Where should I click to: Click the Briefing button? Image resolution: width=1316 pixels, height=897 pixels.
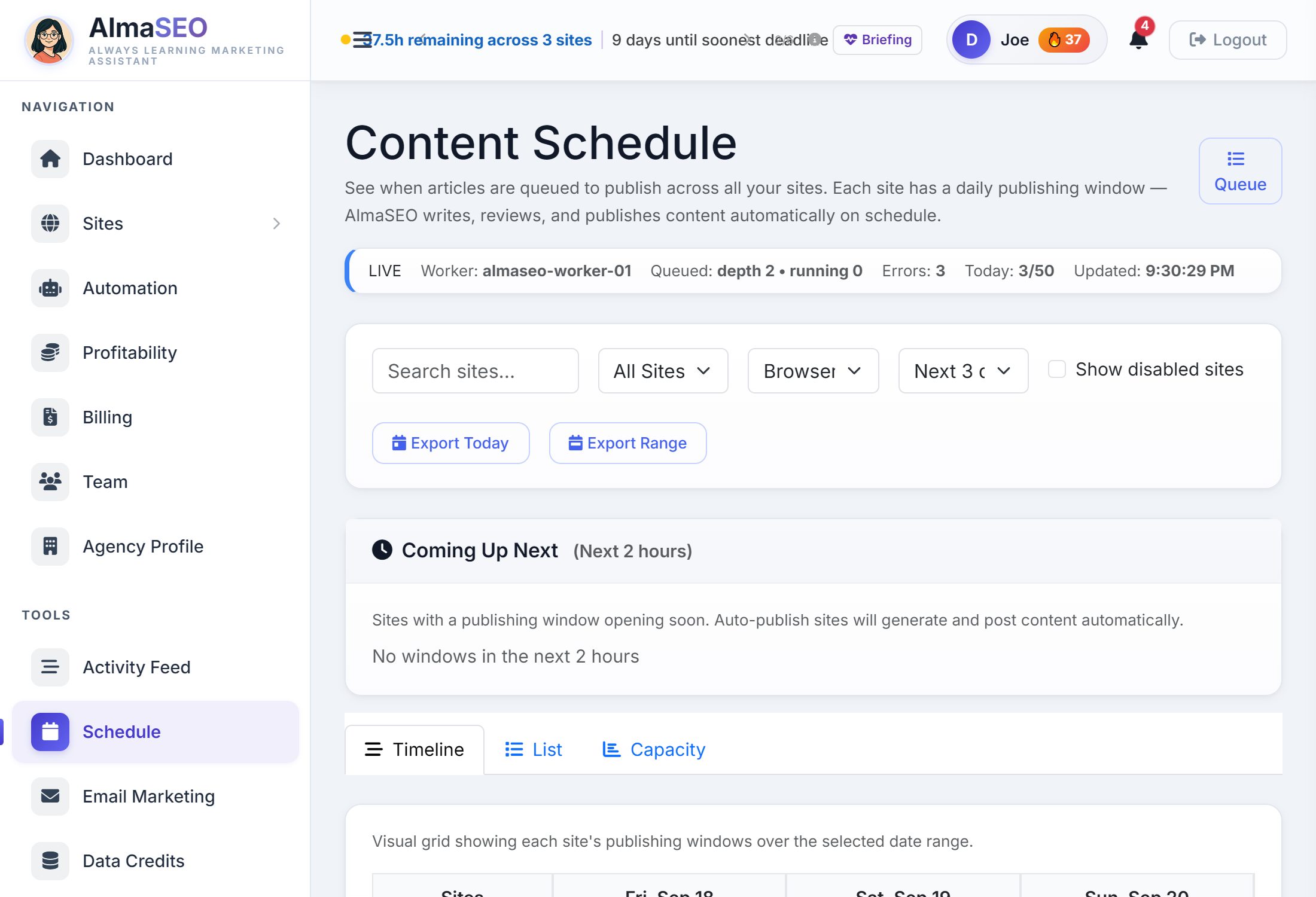pyautogui.click(x=877, y=39)
